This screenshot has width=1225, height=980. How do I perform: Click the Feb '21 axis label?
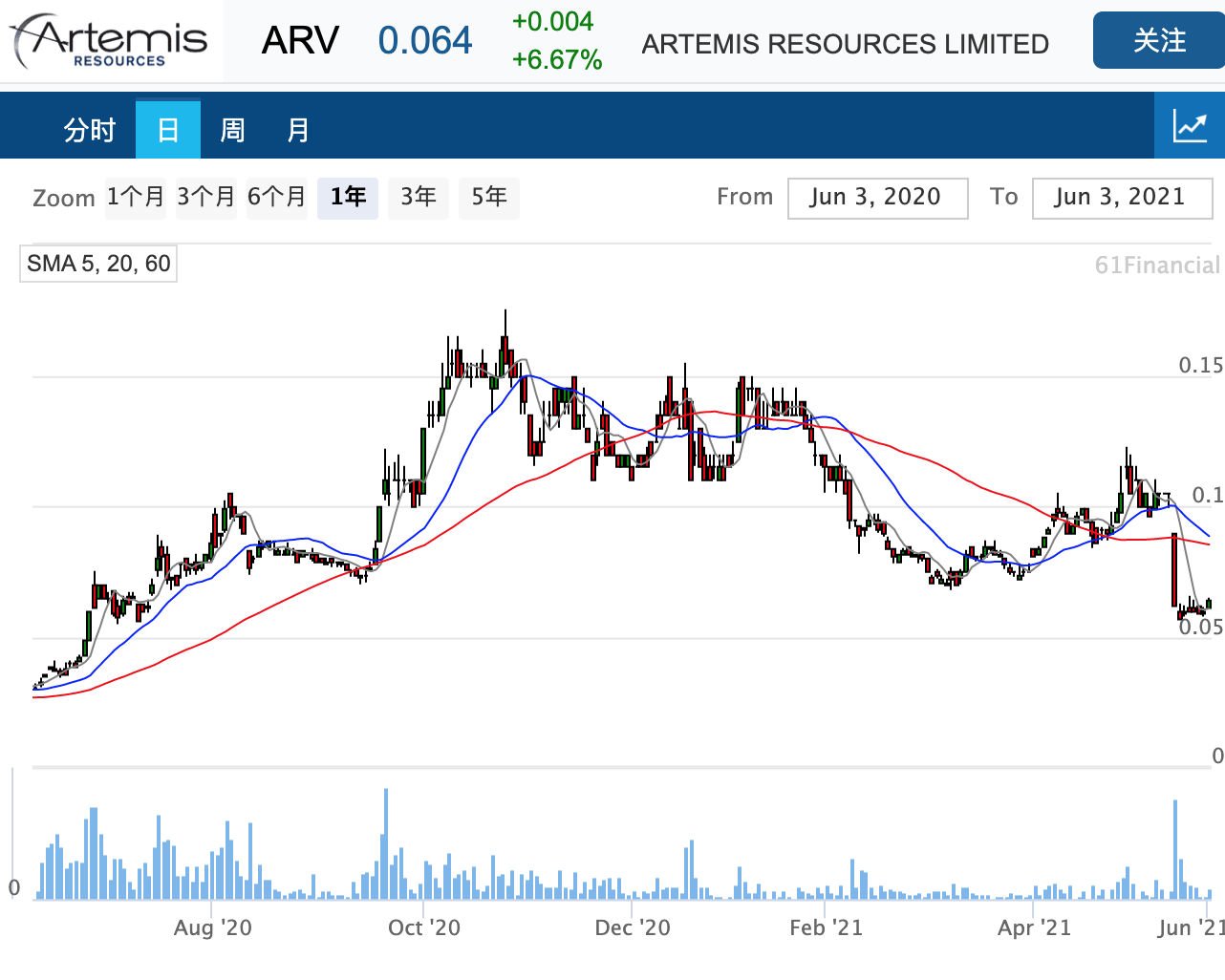coord(827,927)
